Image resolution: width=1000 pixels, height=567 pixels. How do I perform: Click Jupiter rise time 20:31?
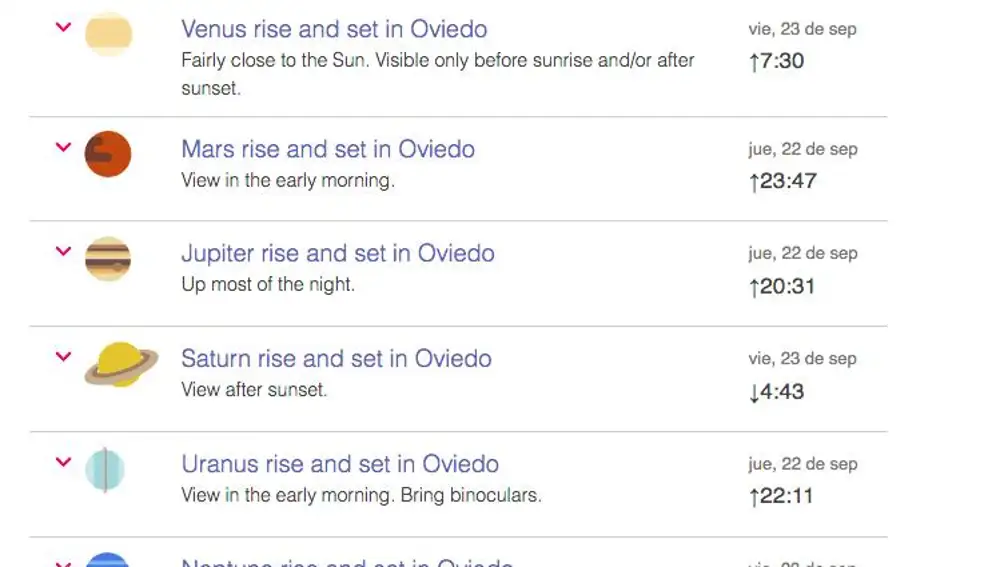click(782, 286)
